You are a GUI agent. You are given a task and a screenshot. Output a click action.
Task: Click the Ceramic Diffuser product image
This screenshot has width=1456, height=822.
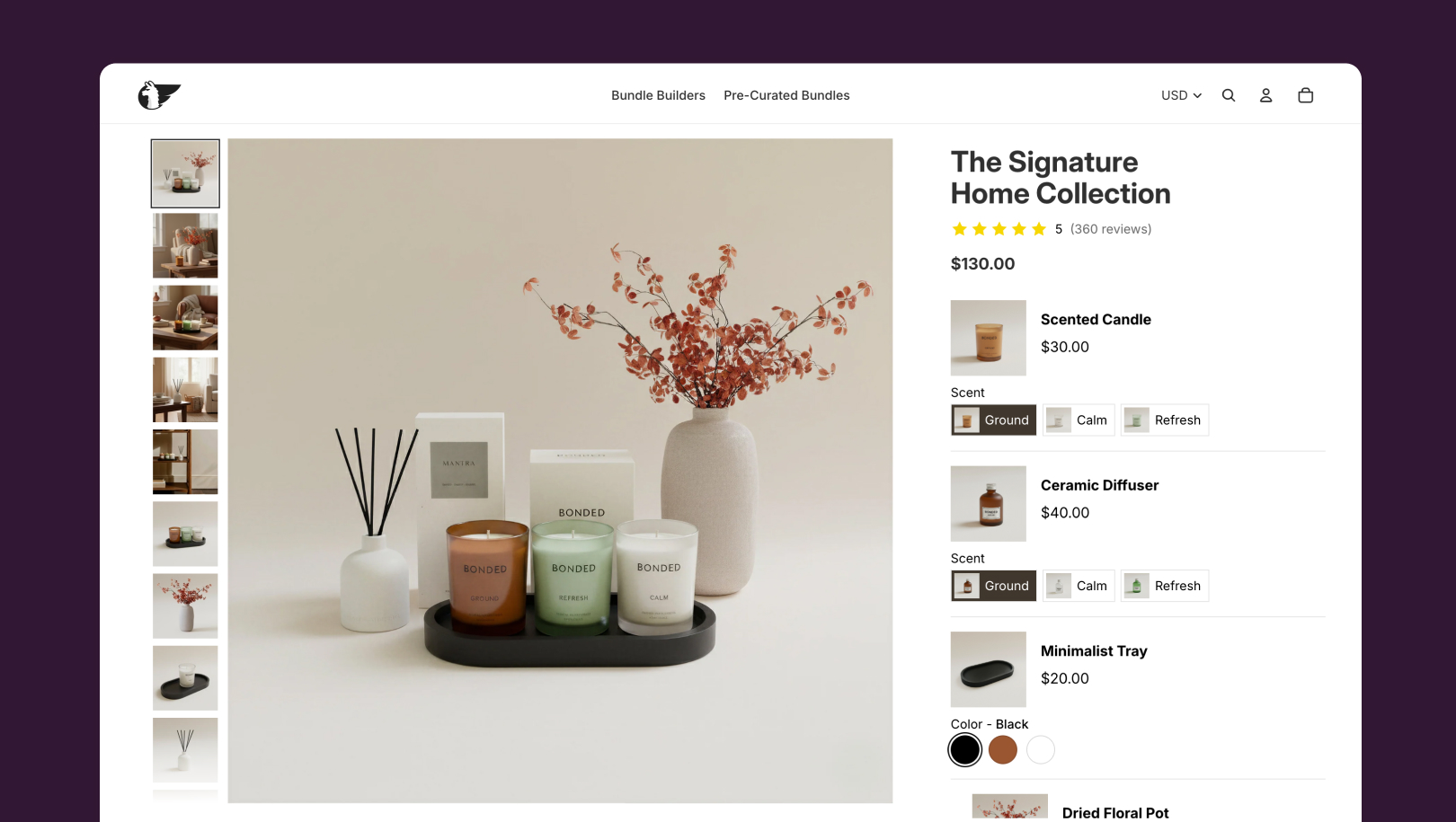[x=989, y=504]
